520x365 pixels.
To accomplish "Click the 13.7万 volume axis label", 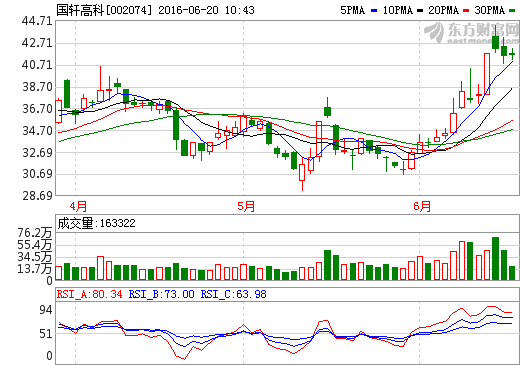I will (35, 269).
